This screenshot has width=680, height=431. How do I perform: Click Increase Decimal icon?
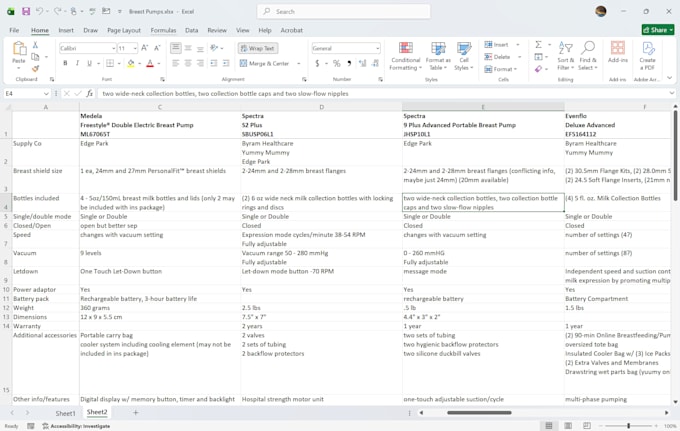(x=363, y=63)
